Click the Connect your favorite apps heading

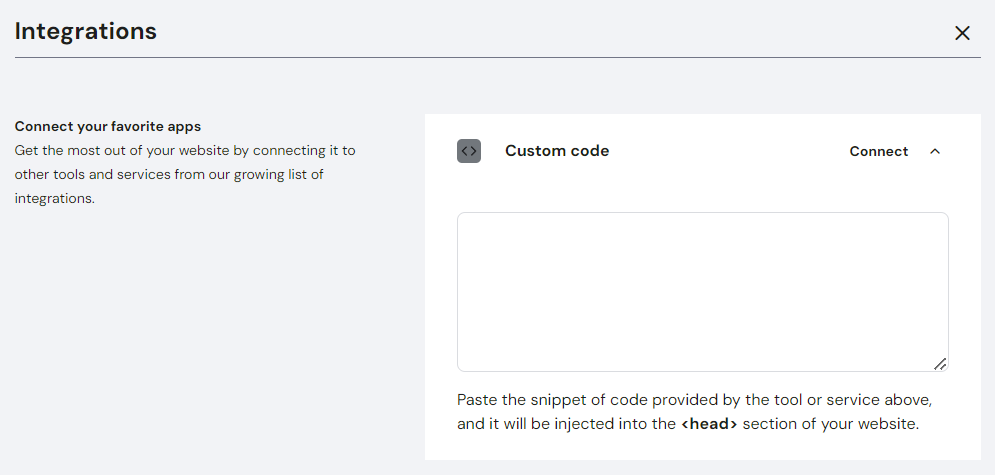[x=108, y=127]
